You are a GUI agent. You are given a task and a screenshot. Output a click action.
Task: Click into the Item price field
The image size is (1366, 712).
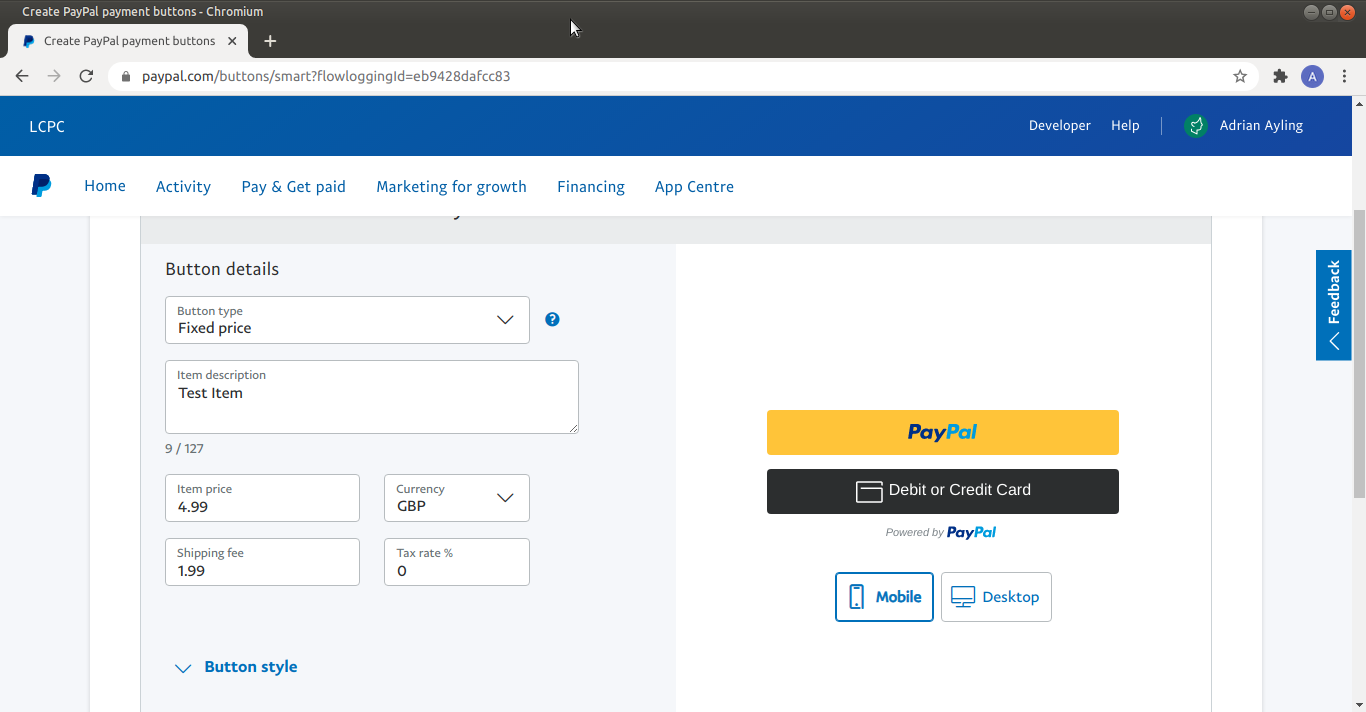pyautogui.click(x=262, y=498)
